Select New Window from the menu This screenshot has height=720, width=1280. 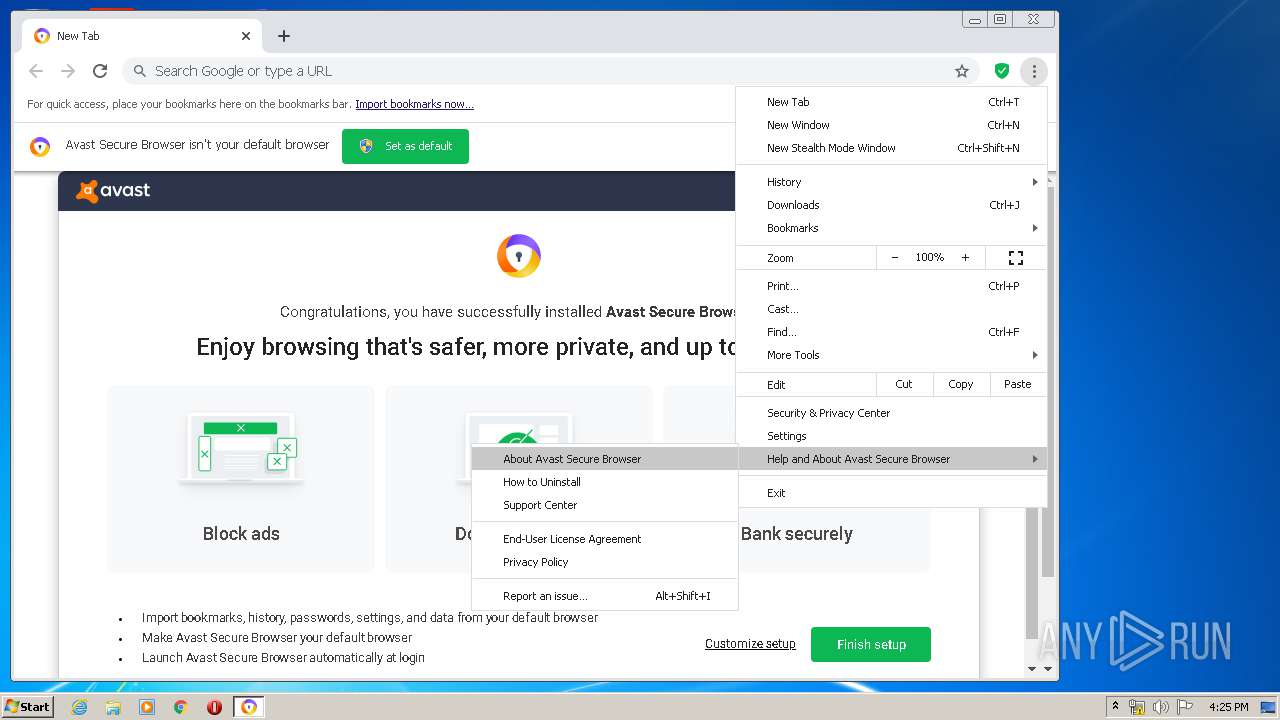(x=891, y=125)
